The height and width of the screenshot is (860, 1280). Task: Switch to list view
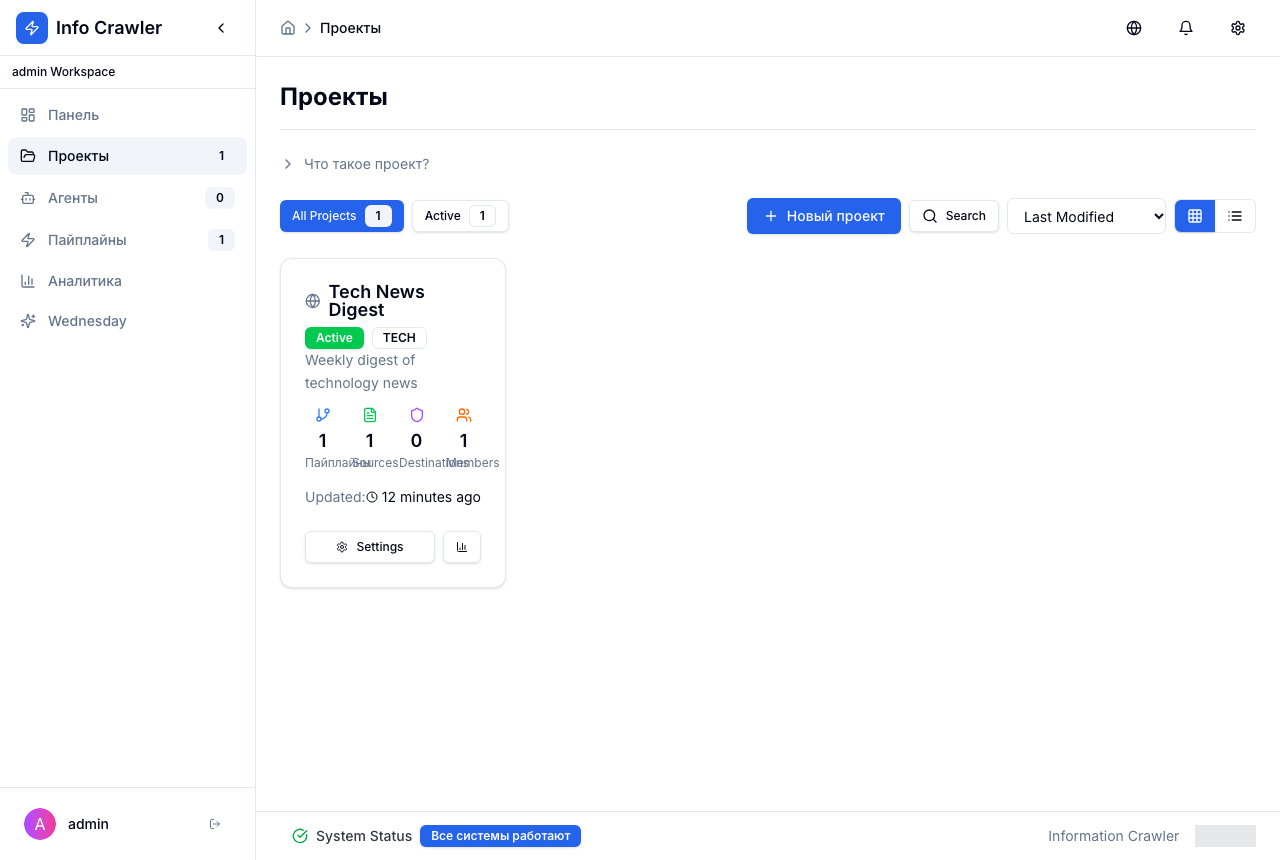(x=1235, y=216)
